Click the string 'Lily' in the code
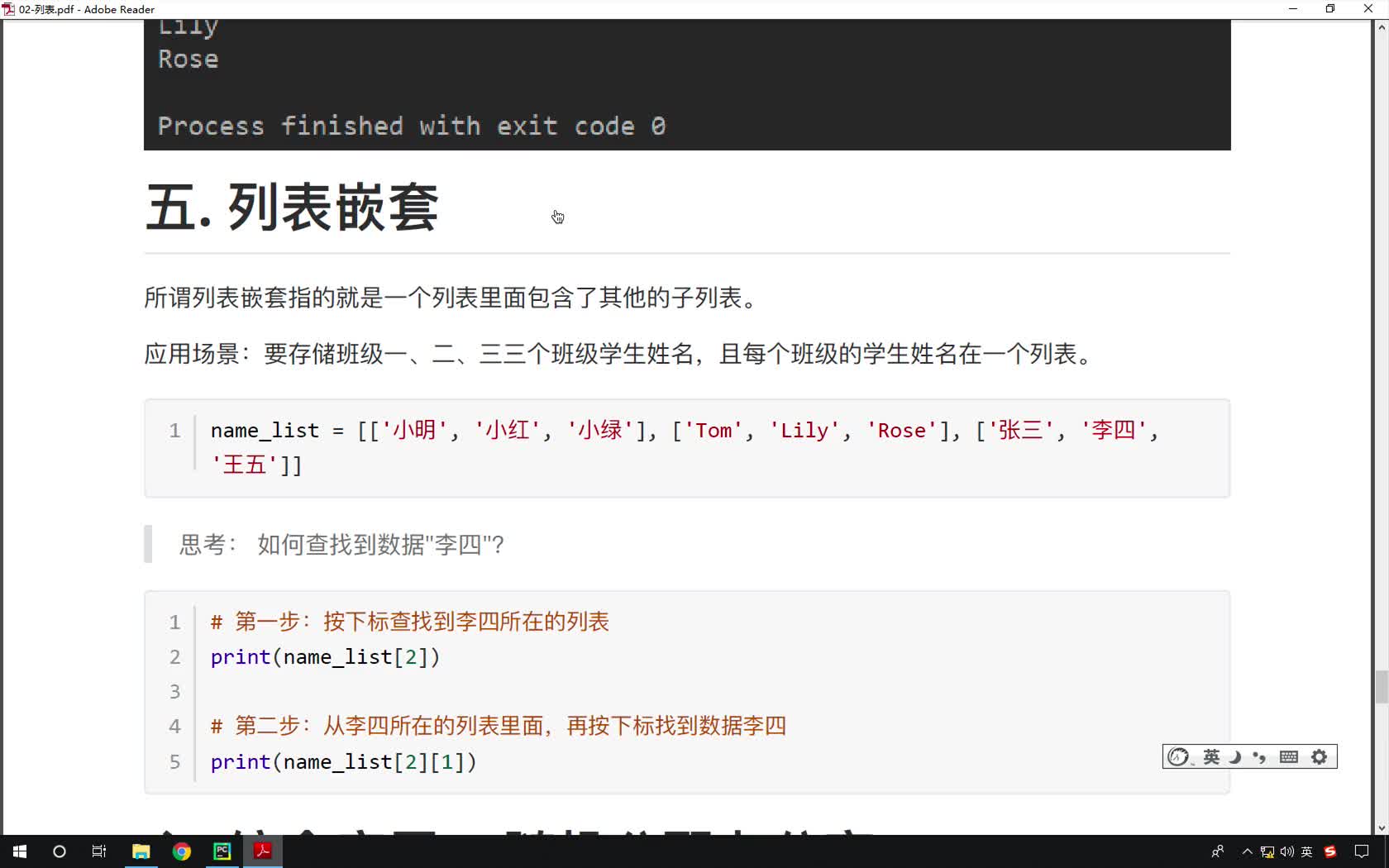 (x=804, y=431)
